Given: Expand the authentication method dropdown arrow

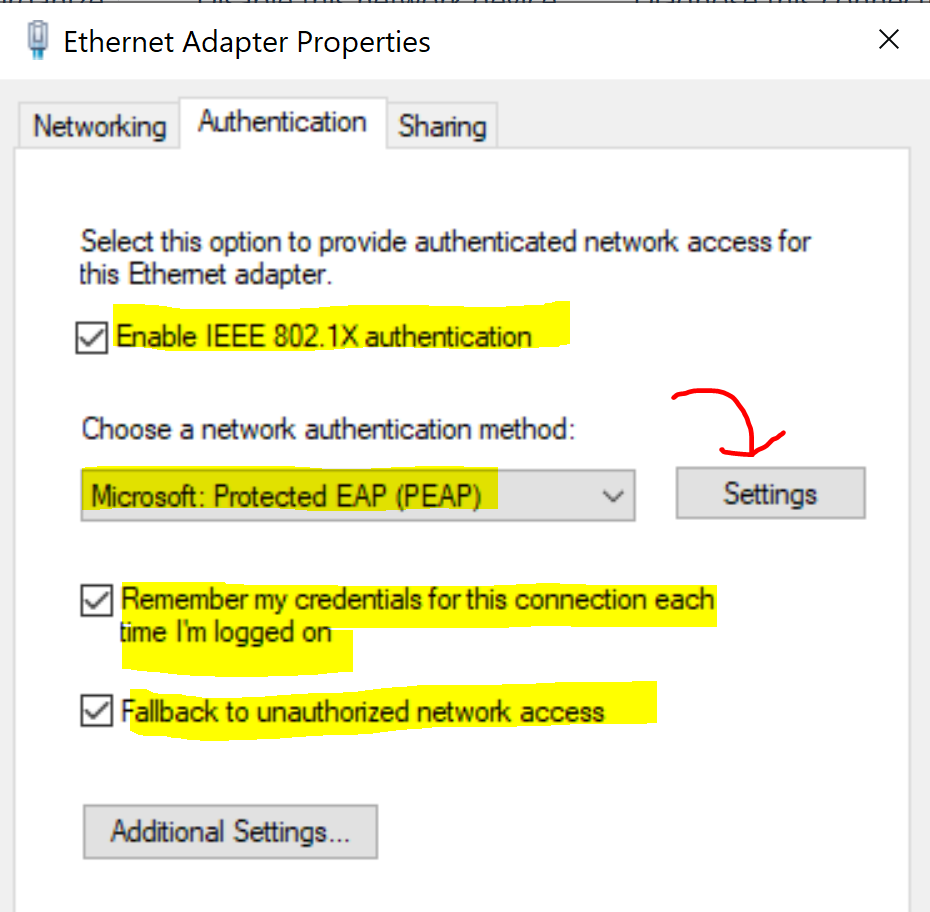Looking at the screenshot, I should (x=613, y=496).
